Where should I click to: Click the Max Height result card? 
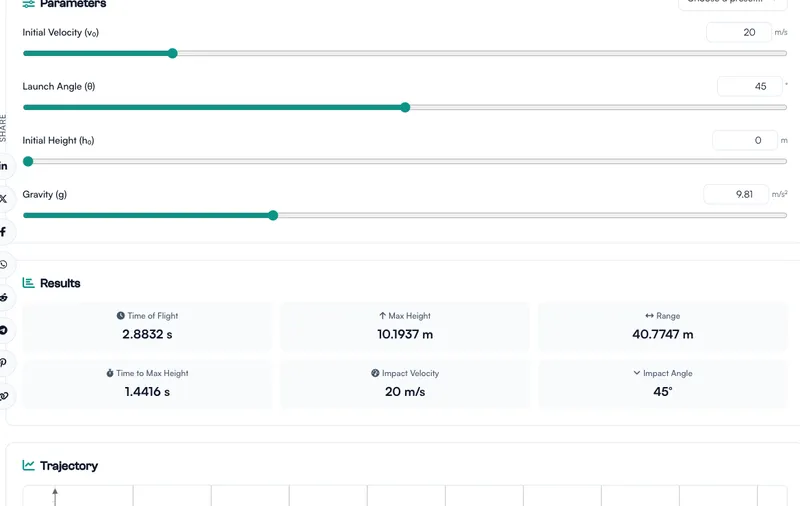click(405, 326)
